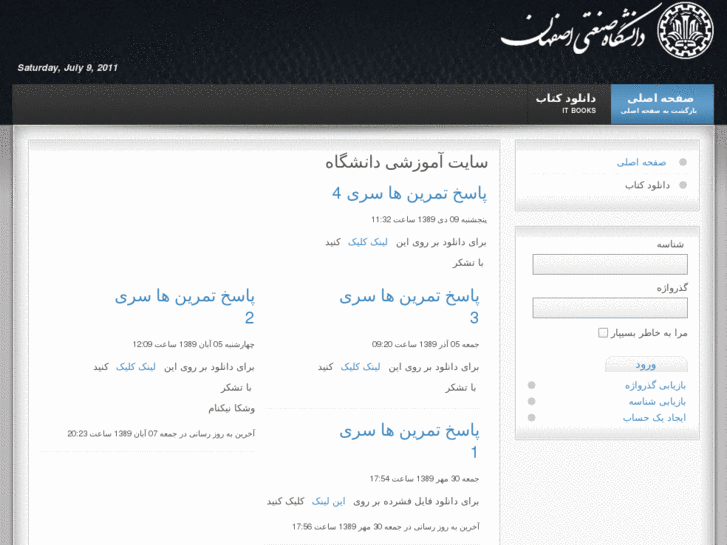Click the series 1 last-updated line 17:56
727x545 pixels.
click(x=386, y=527)
